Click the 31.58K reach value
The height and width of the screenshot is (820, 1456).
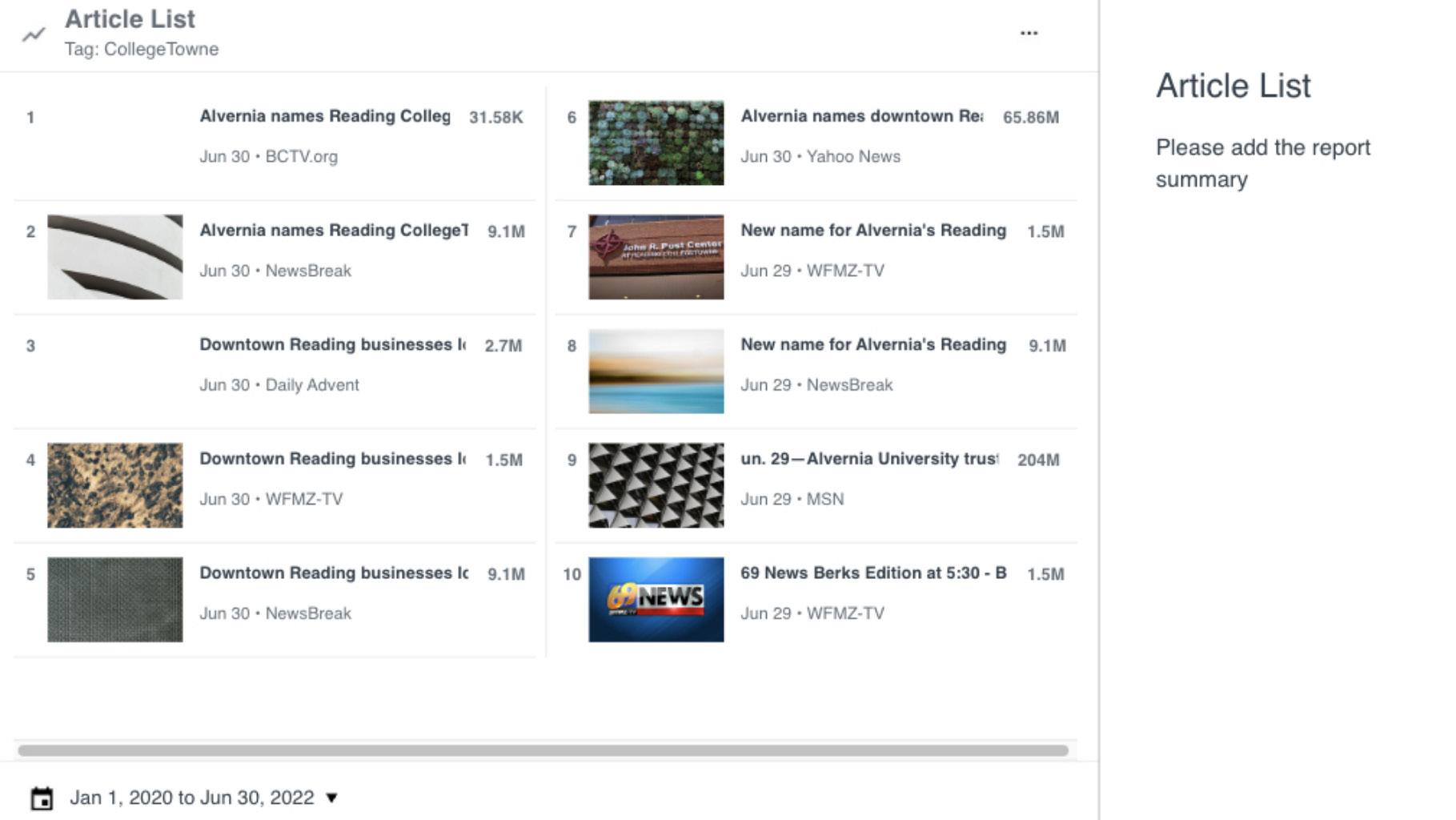[496, 118]
